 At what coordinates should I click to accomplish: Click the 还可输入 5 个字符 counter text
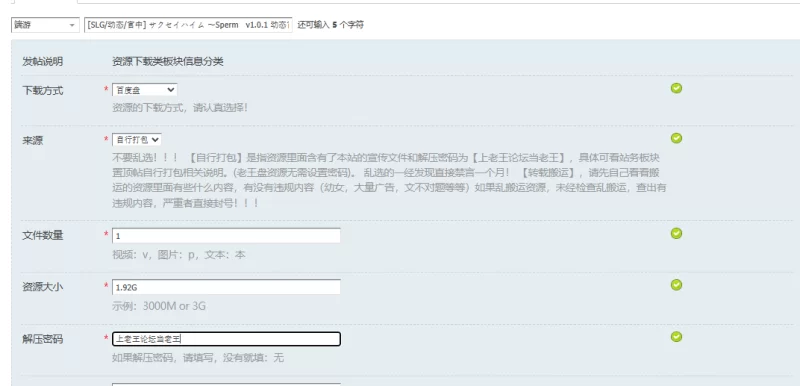[x=331, y=25]
